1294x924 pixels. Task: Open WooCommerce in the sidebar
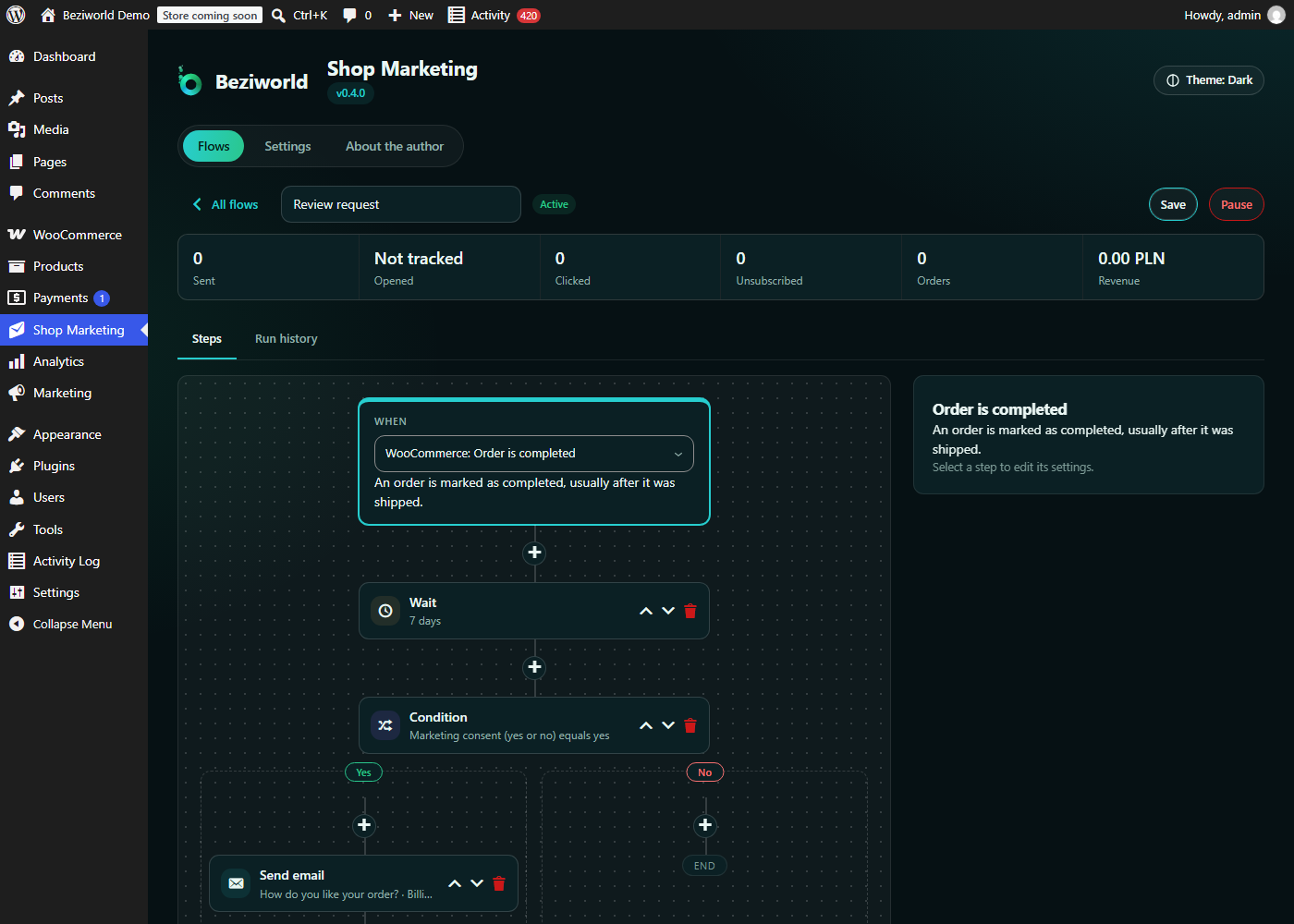(x=74, y=235)
